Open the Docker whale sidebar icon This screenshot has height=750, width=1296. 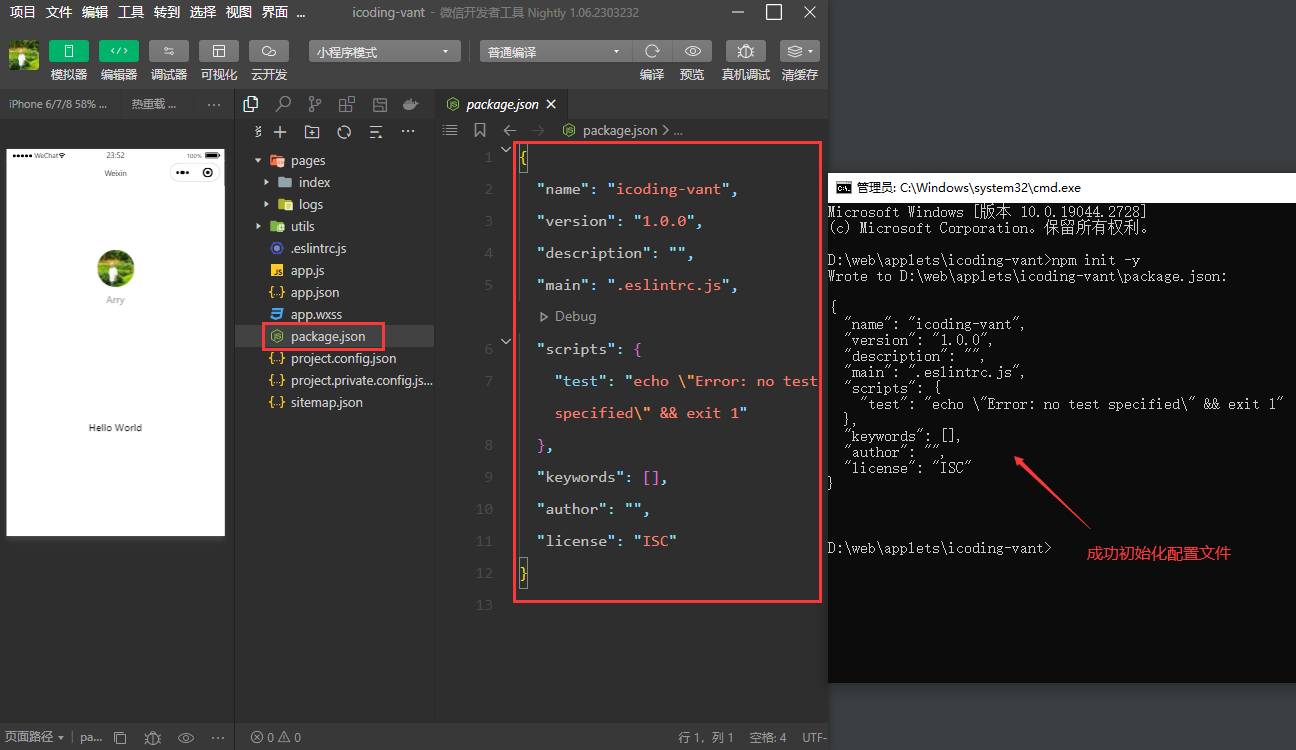pos(410,104)
